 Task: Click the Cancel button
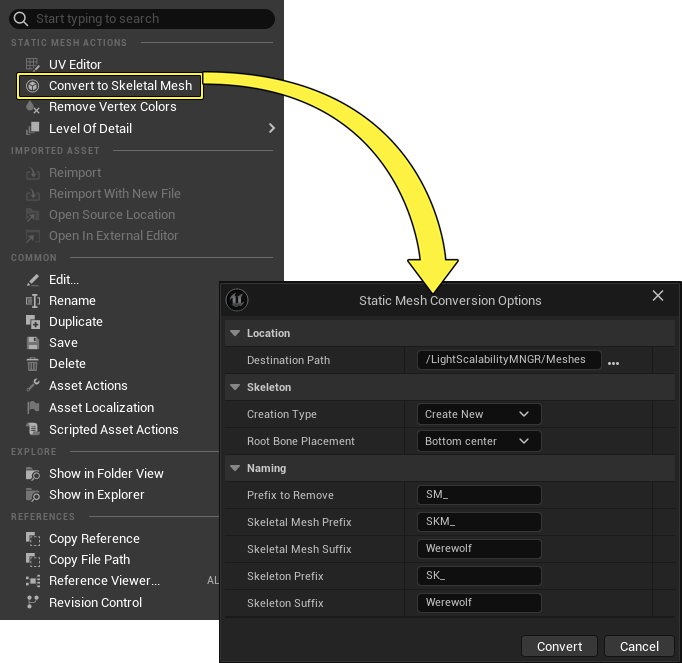tap(639, 646)
